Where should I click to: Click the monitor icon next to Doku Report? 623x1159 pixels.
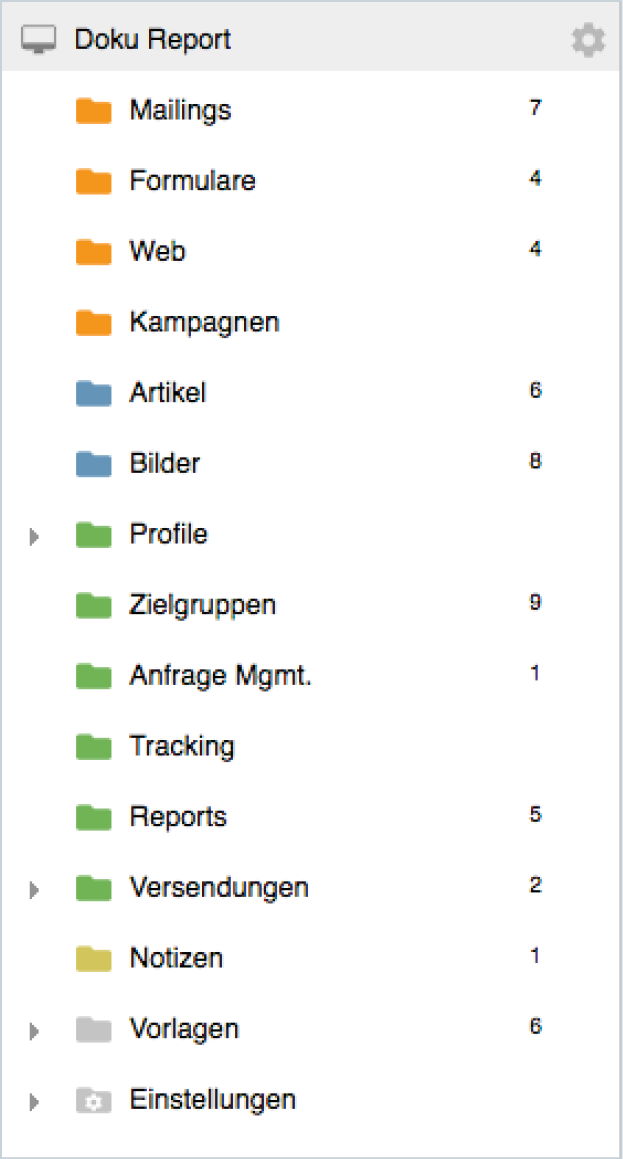[x=38, y=40]
